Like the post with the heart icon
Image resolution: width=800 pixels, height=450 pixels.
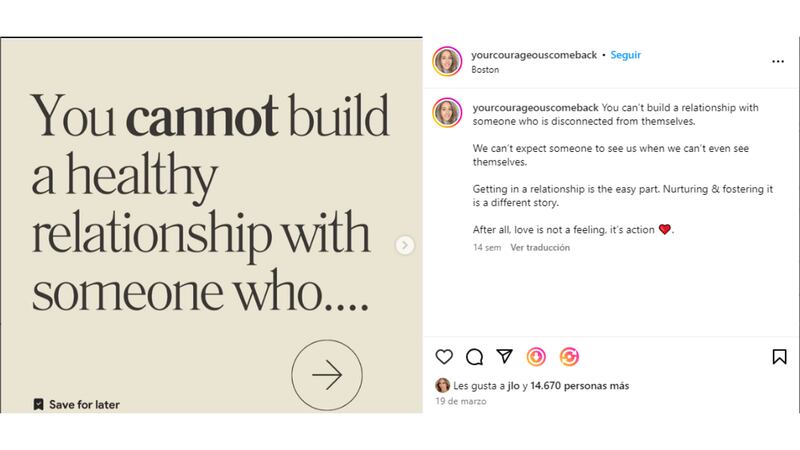click(444, 356)
